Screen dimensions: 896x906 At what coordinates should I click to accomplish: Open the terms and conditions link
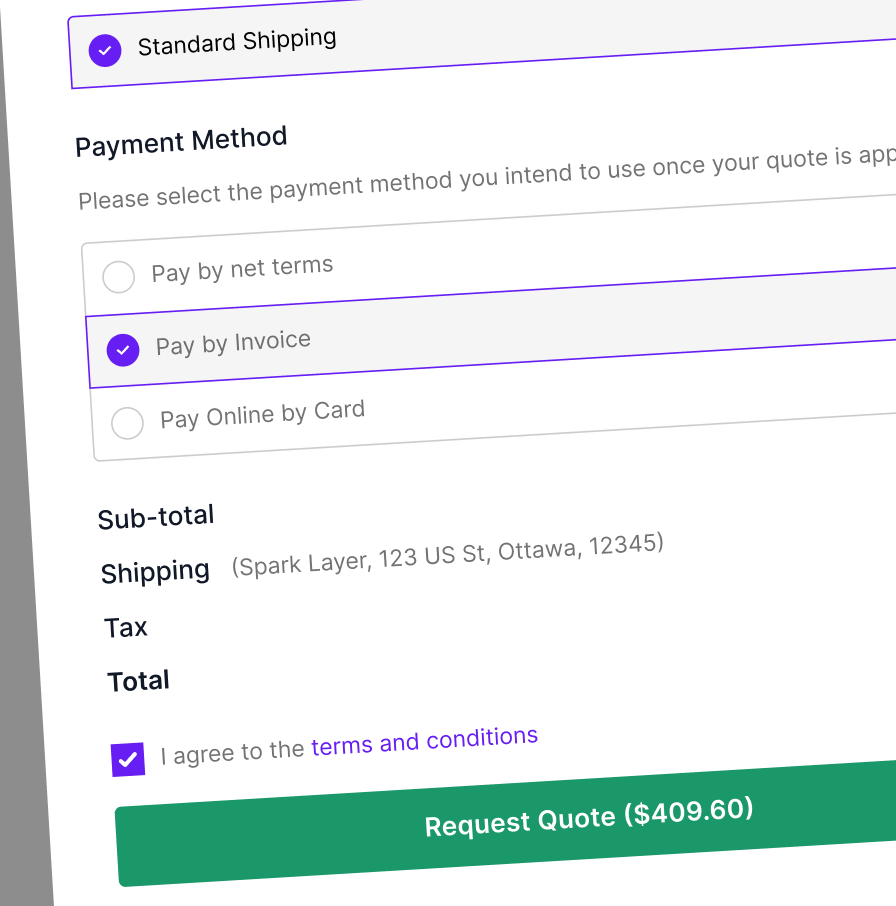point(424,741)
